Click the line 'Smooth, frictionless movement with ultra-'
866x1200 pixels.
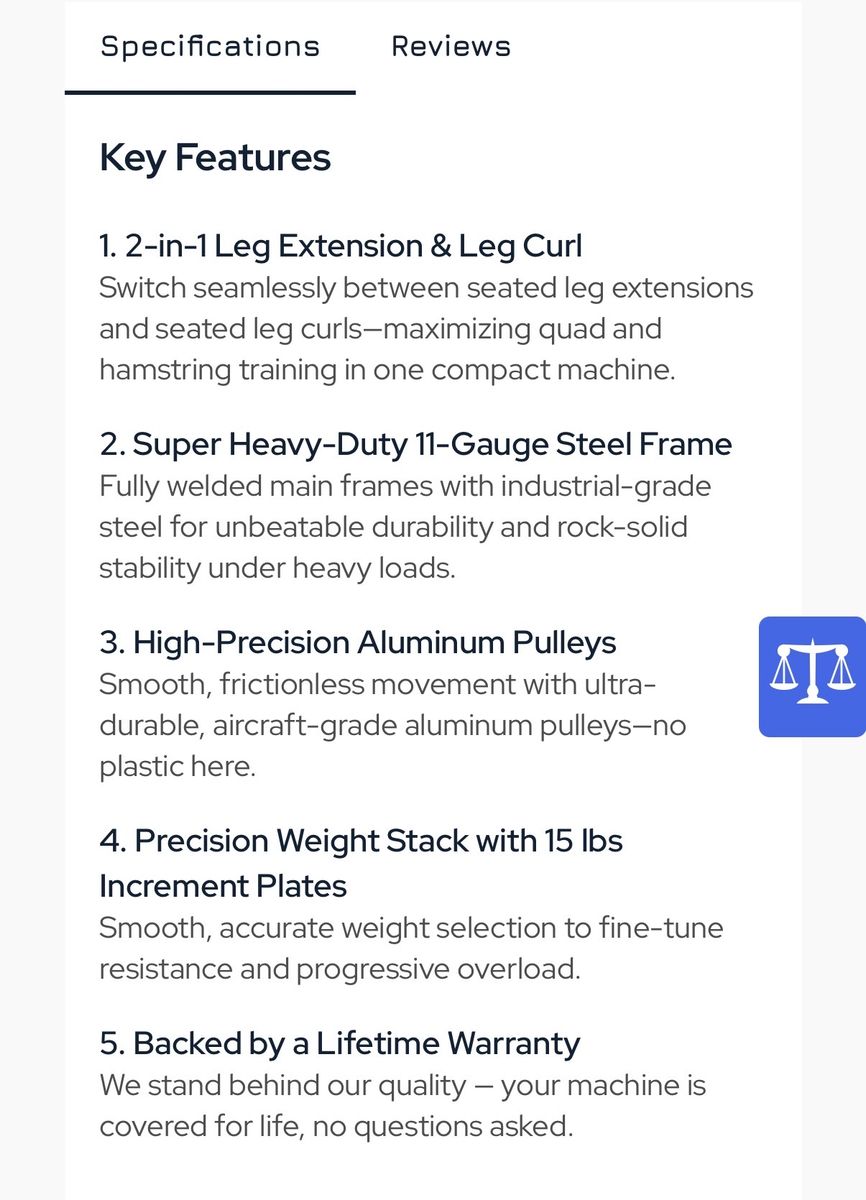(378, 684)
